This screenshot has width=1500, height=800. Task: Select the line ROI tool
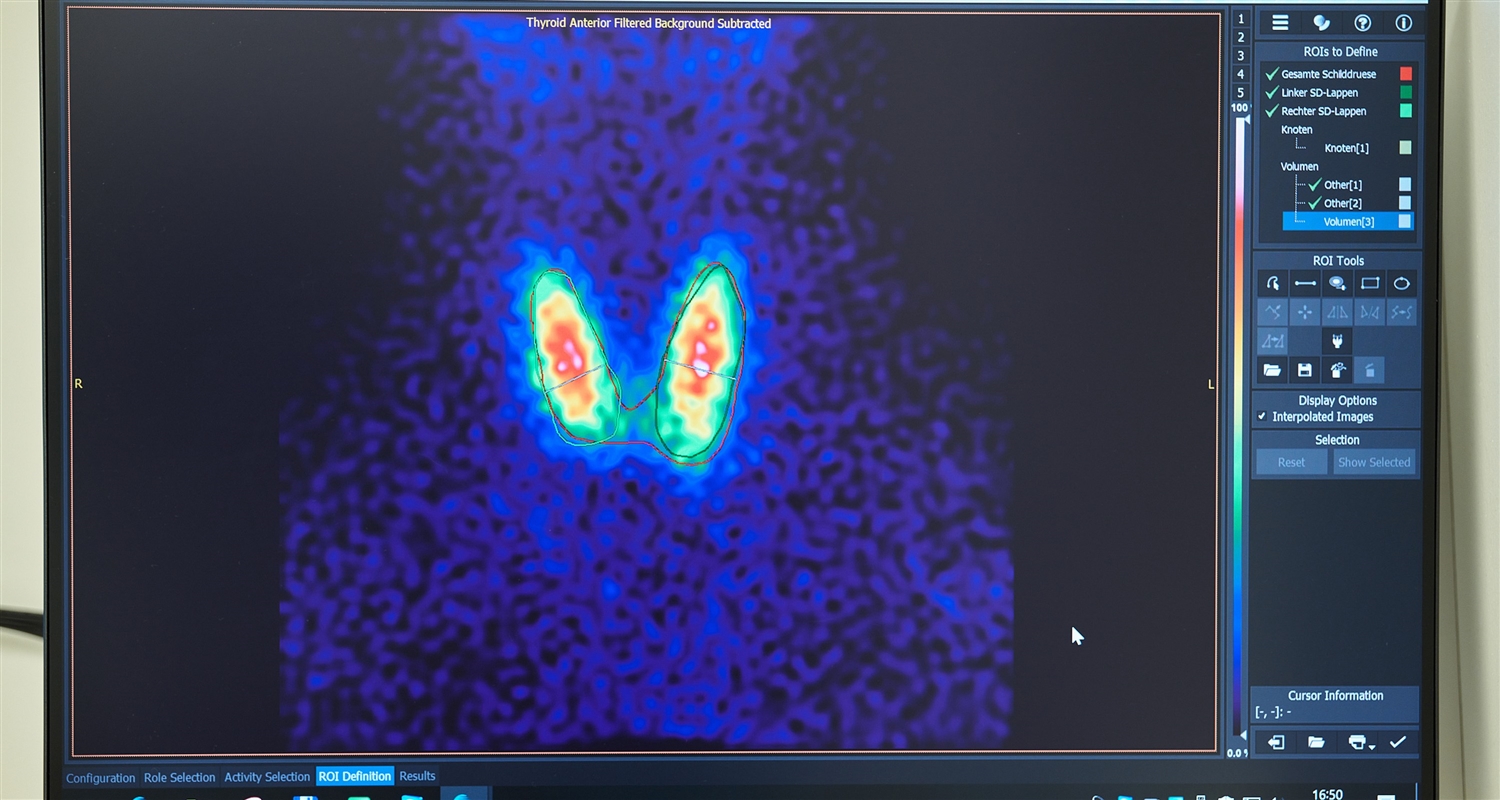coord(1304,283)
